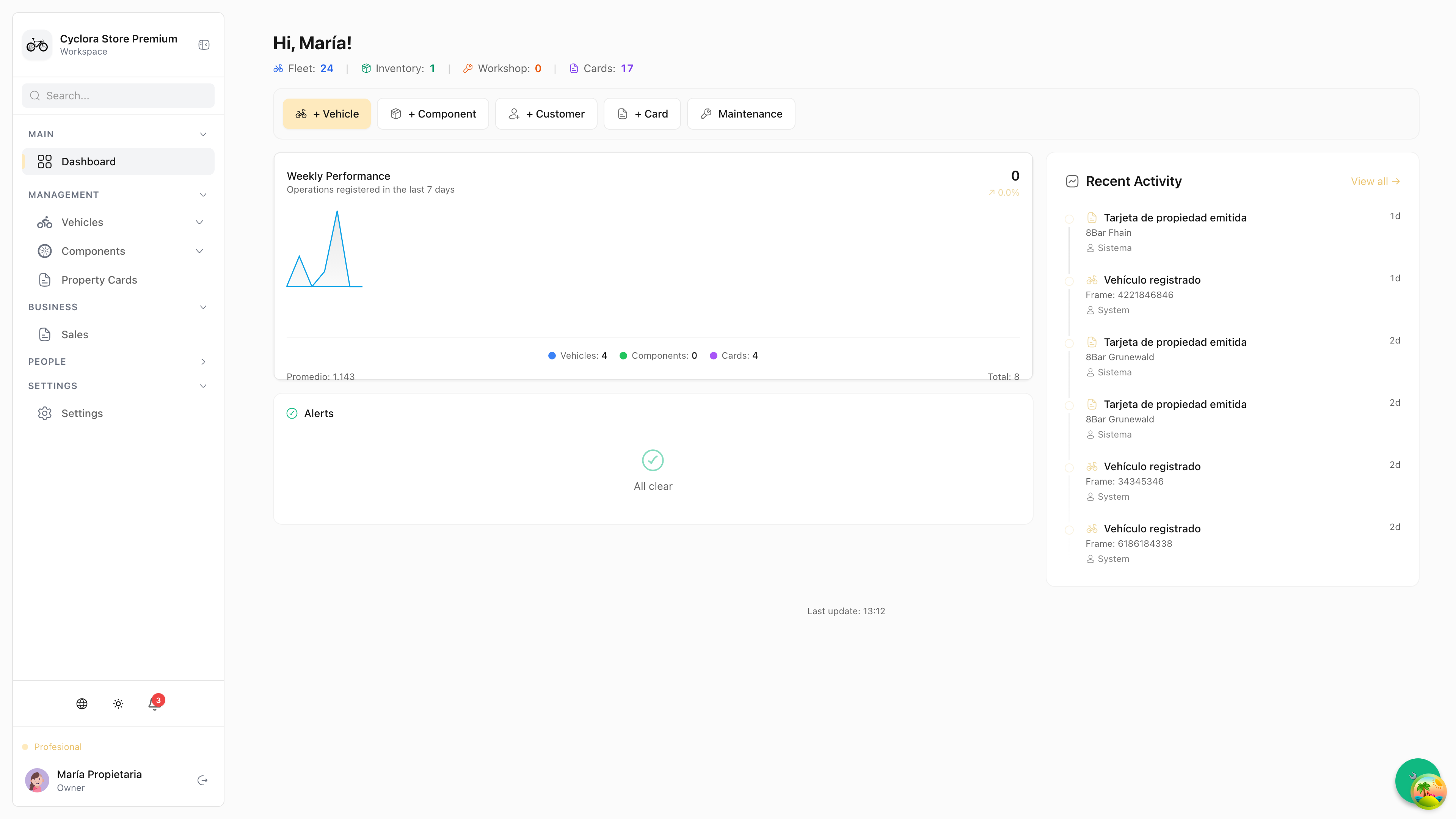Open the Dashboard navigation item
Image resolution: width=1456 pixels, height=819 pixels.
[88, 161]
